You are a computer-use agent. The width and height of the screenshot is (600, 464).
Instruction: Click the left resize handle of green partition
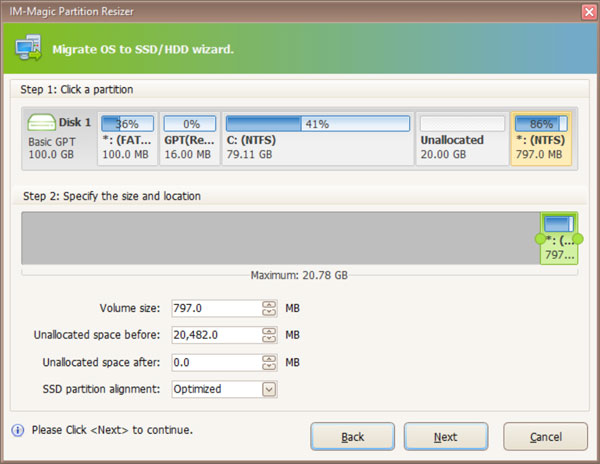point(540,239)
